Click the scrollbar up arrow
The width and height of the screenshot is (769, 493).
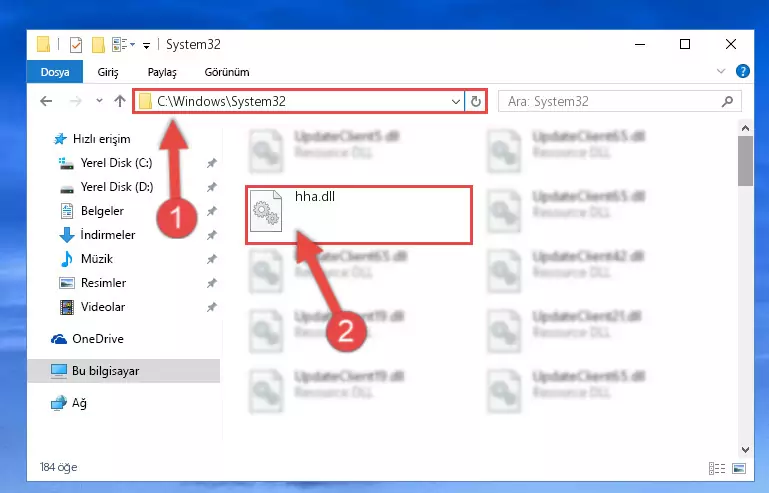745,128
